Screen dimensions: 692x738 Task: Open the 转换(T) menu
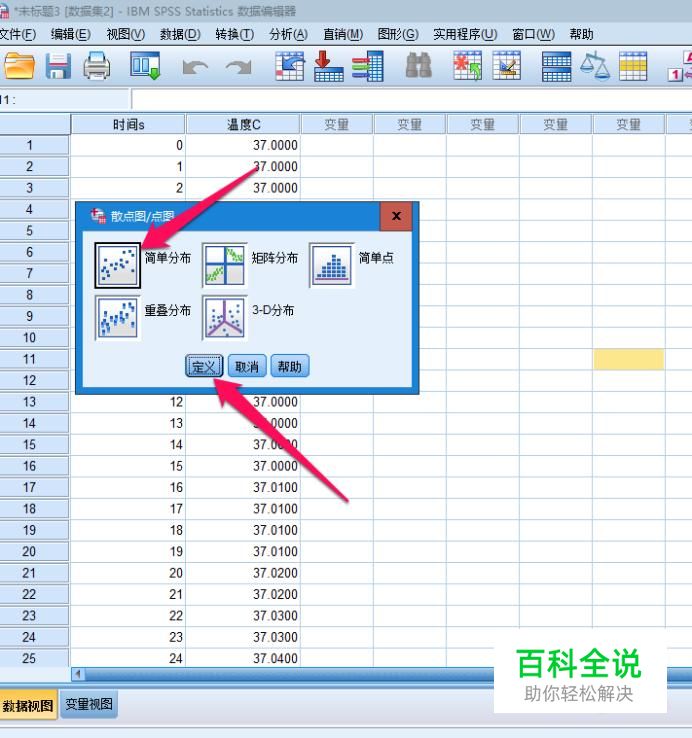[x=234, y=34]
